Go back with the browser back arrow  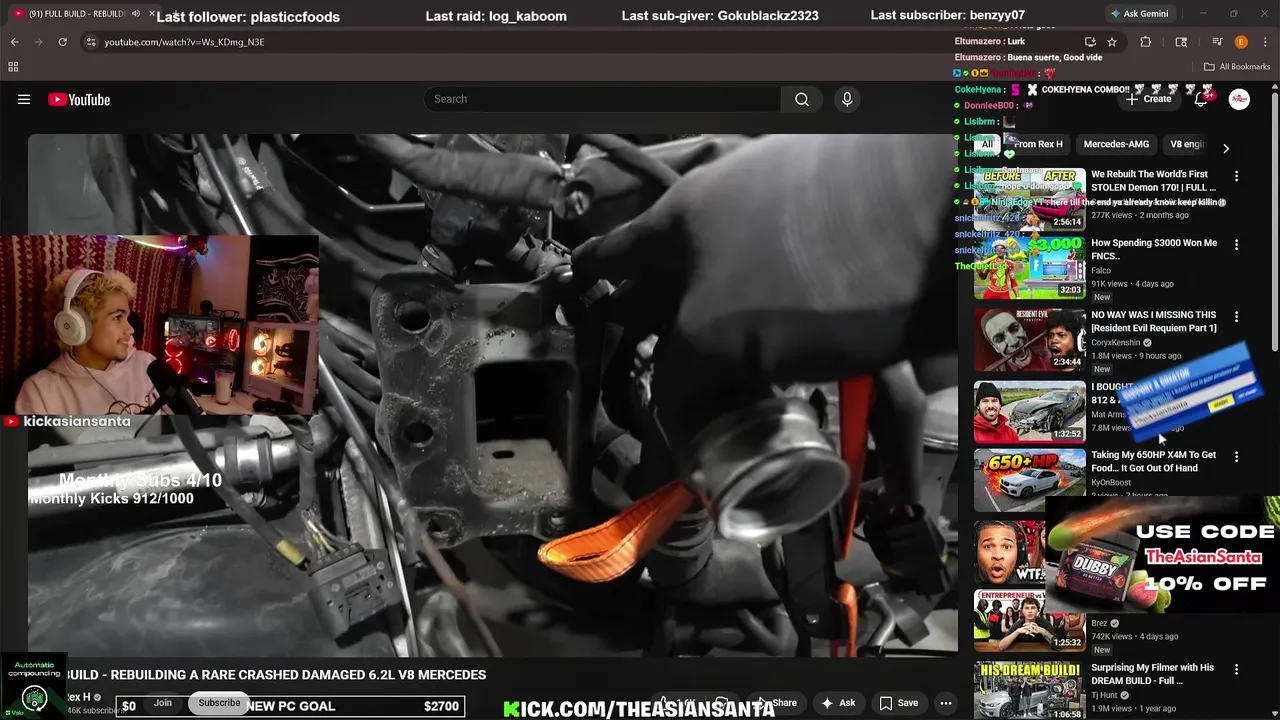pos(14,42)
